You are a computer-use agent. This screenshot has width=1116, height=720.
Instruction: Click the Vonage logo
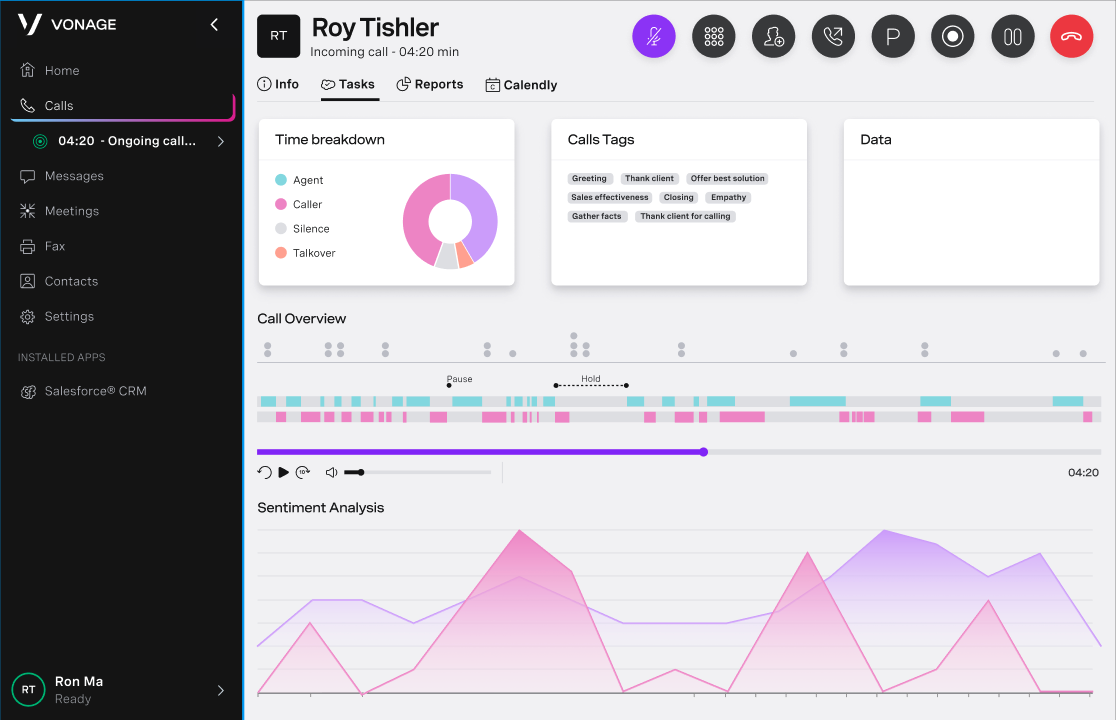point(67,24)
